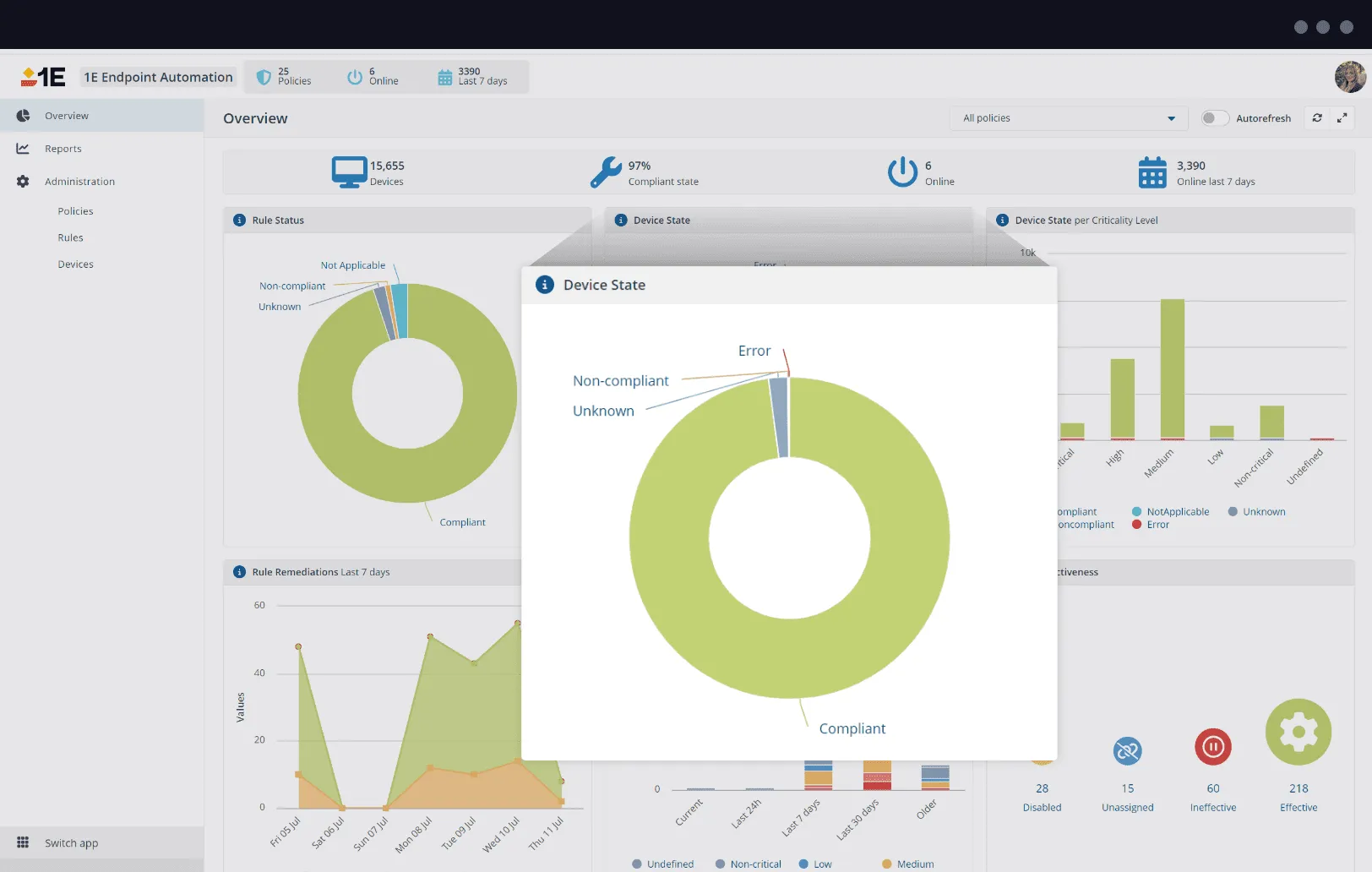Click the green Effective gear icon
The width and height of the screenshot is (1372, 872).
click(1298, 733)
